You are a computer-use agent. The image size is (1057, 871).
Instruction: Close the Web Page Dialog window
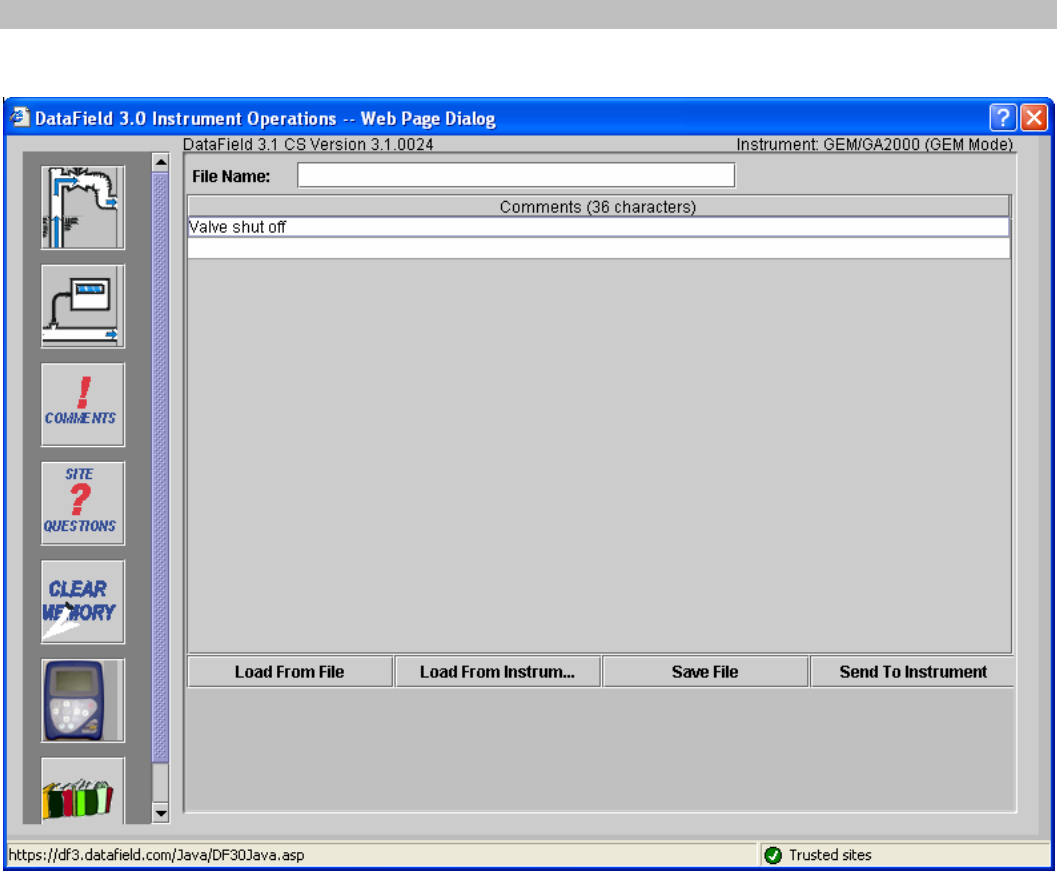tap(1034, 117)
